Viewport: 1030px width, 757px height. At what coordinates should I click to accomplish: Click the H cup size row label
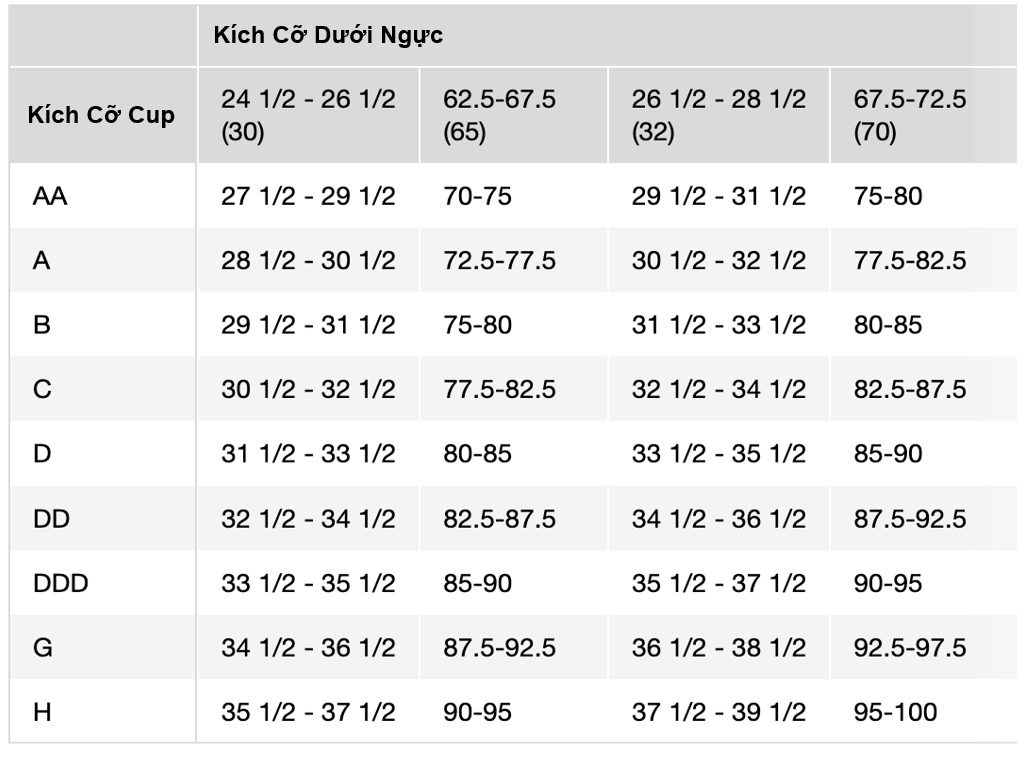pyautogui.click(x=42, y=712)
